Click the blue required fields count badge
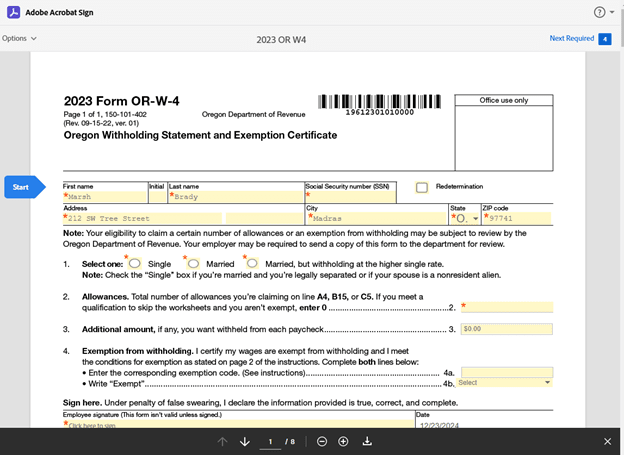624x455 pixels. 604,39
